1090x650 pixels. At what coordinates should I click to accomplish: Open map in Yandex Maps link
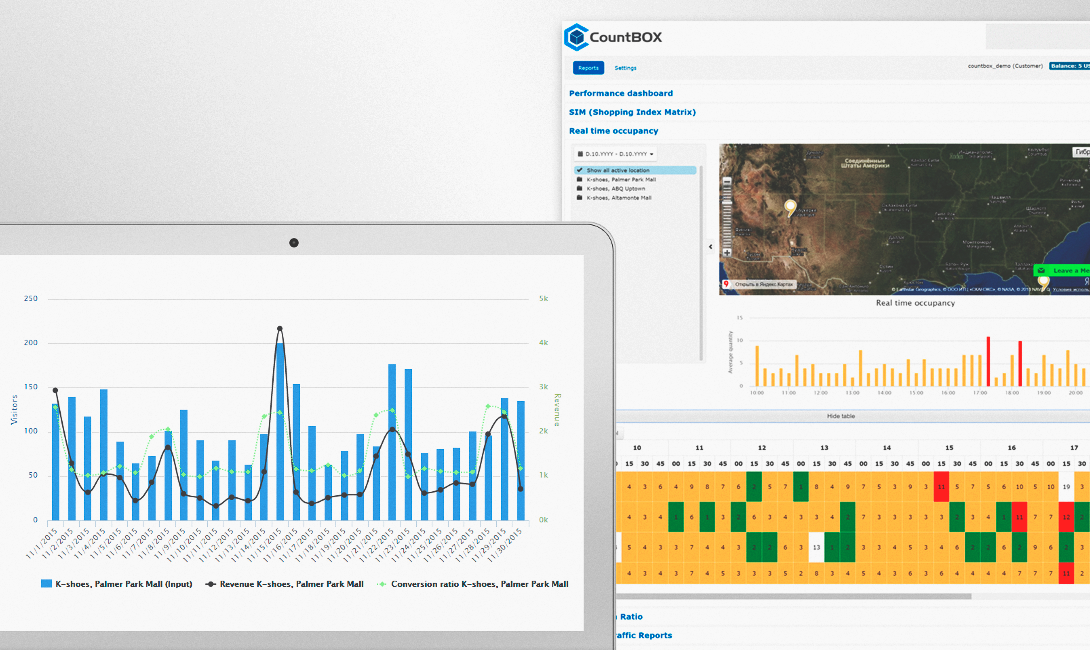[759, 284]
